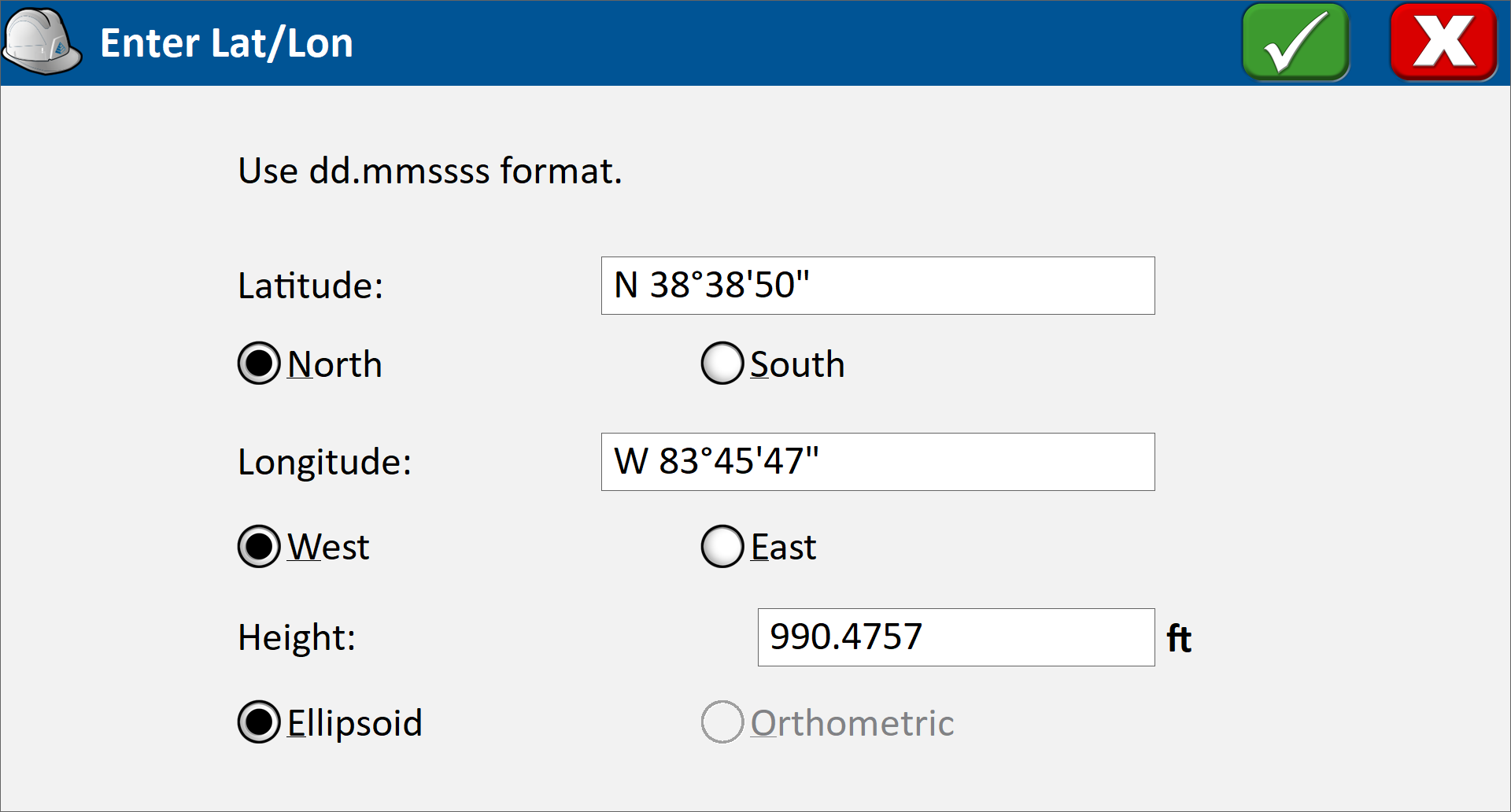This screenshot has width=1511, height=812.
Task: Click the 'Latitude:' label
Action: click(x=311, y=286)
